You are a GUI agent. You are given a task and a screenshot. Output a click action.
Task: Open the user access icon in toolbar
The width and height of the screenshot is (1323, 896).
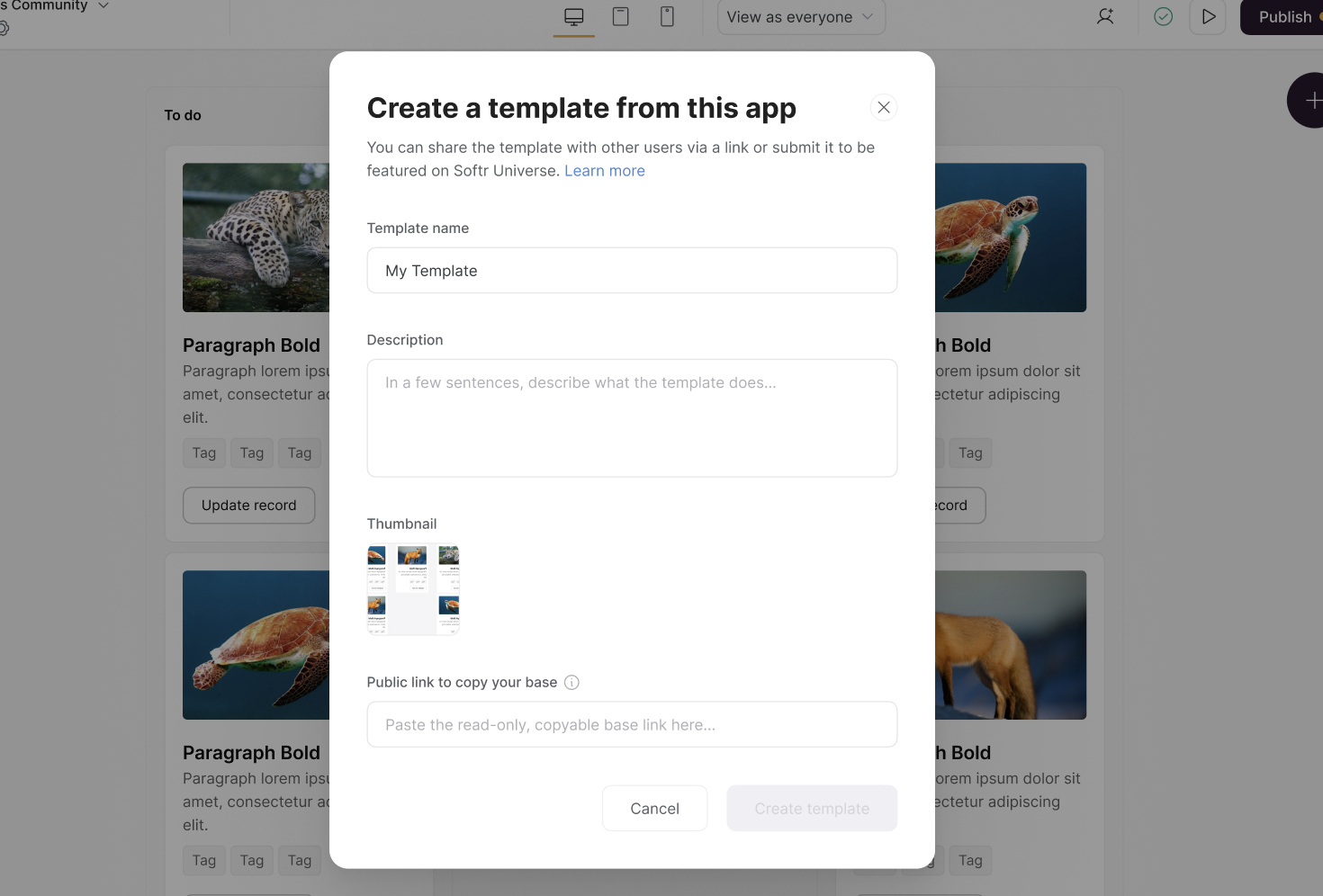(1105, 16)
